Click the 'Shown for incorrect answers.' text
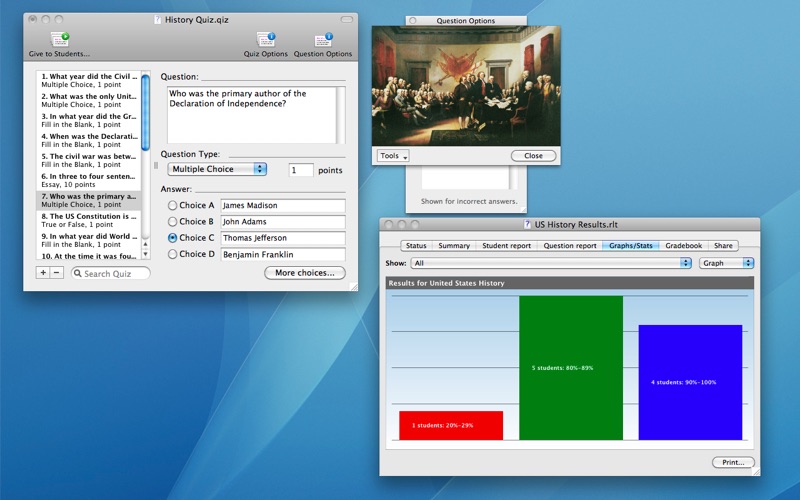 (x=469, y=201)
